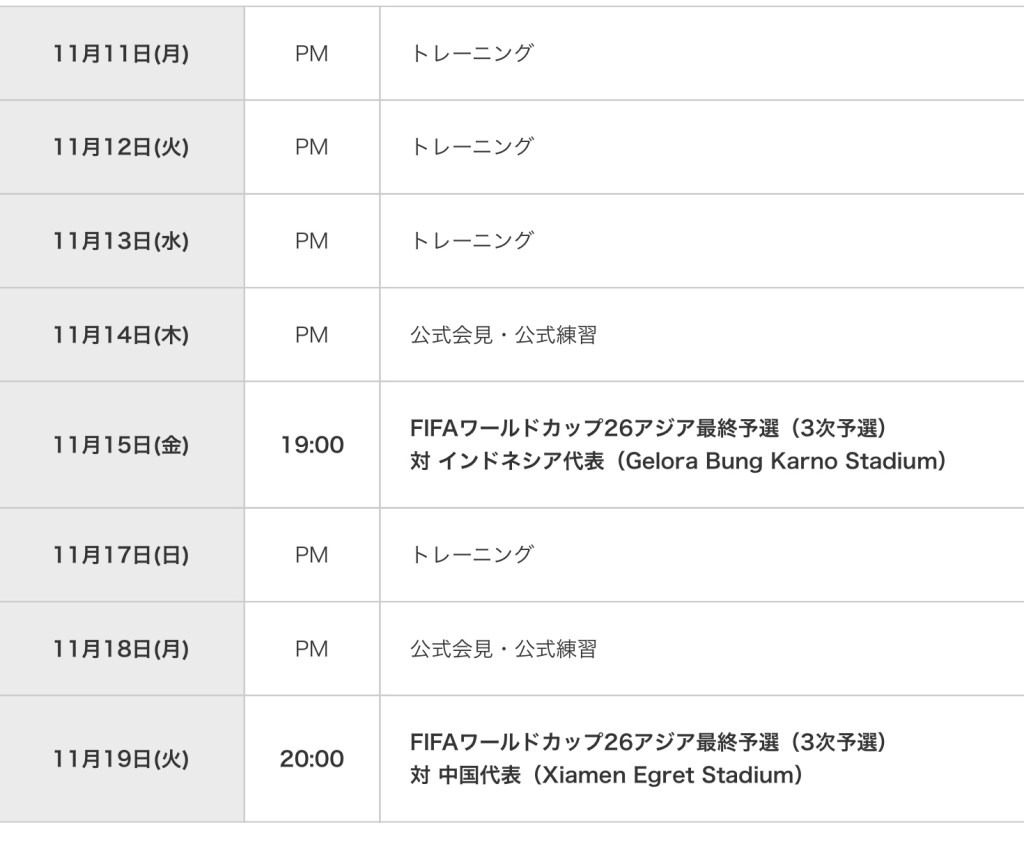
Task: Click the 対 インドネシア代表 match line
Action: (x=678, y=463)
